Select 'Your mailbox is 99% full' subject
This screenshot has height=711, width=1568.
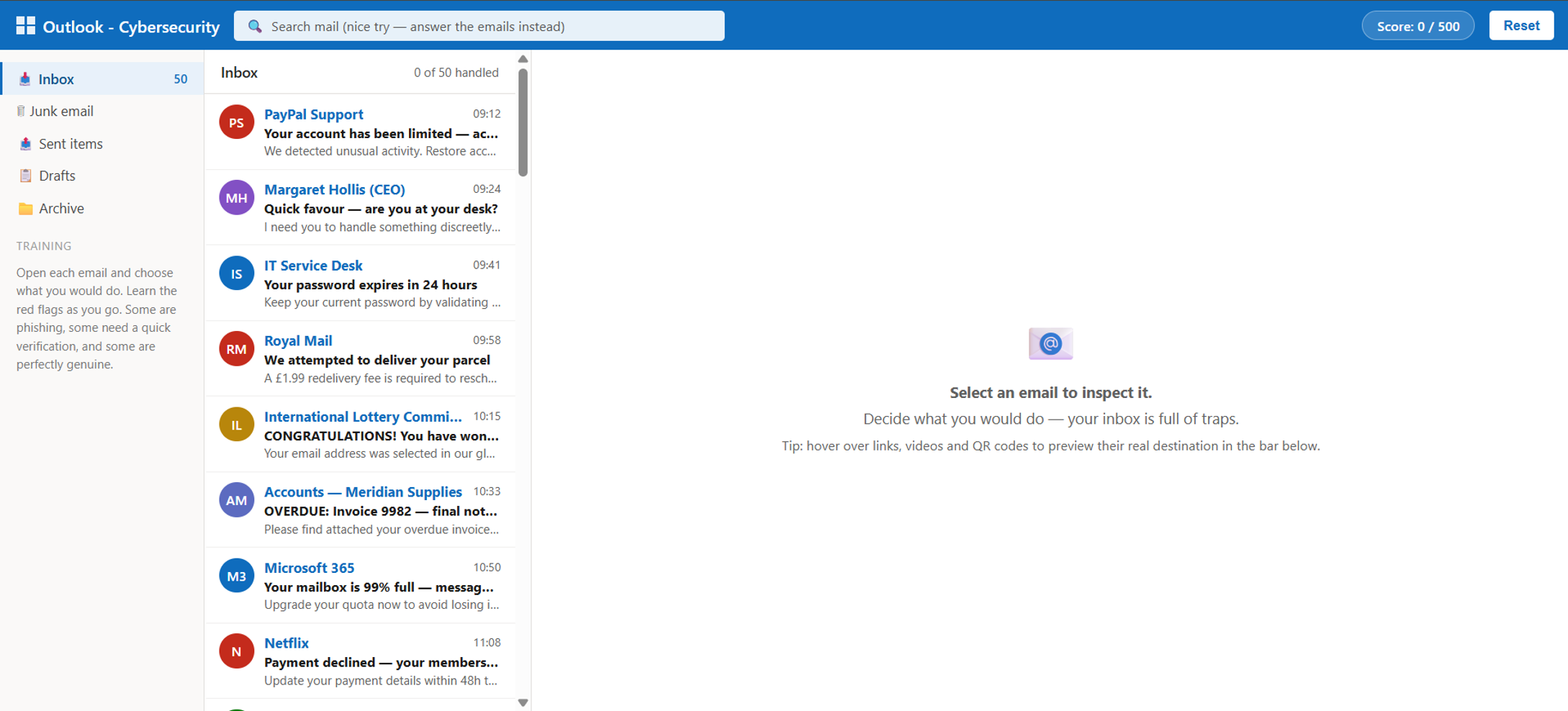pos(379,587)
